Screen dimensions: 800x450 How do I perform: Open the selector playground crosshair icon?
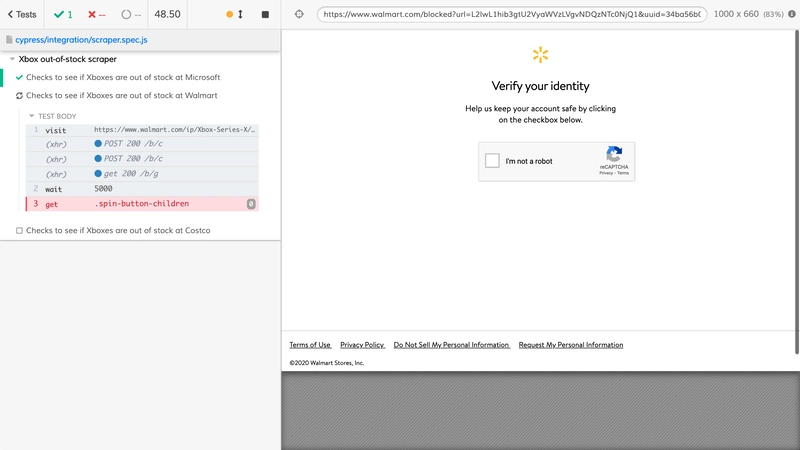point(299,15)
